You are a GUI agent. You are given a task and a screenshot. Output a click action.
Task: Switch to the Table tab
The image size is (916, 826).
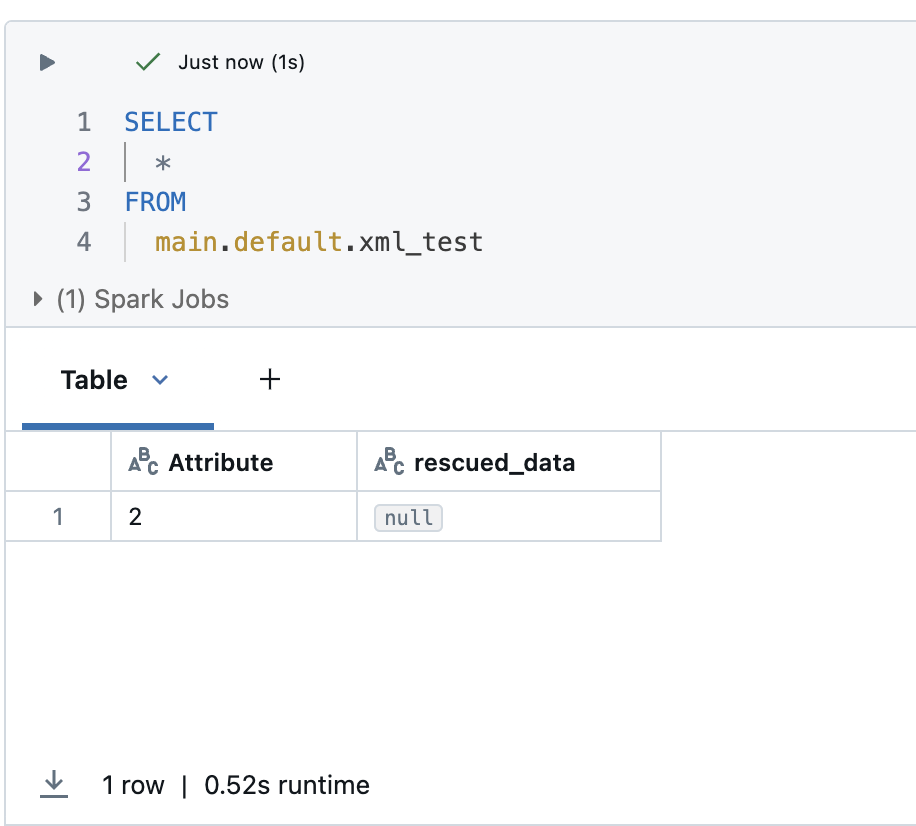point(95,379)
